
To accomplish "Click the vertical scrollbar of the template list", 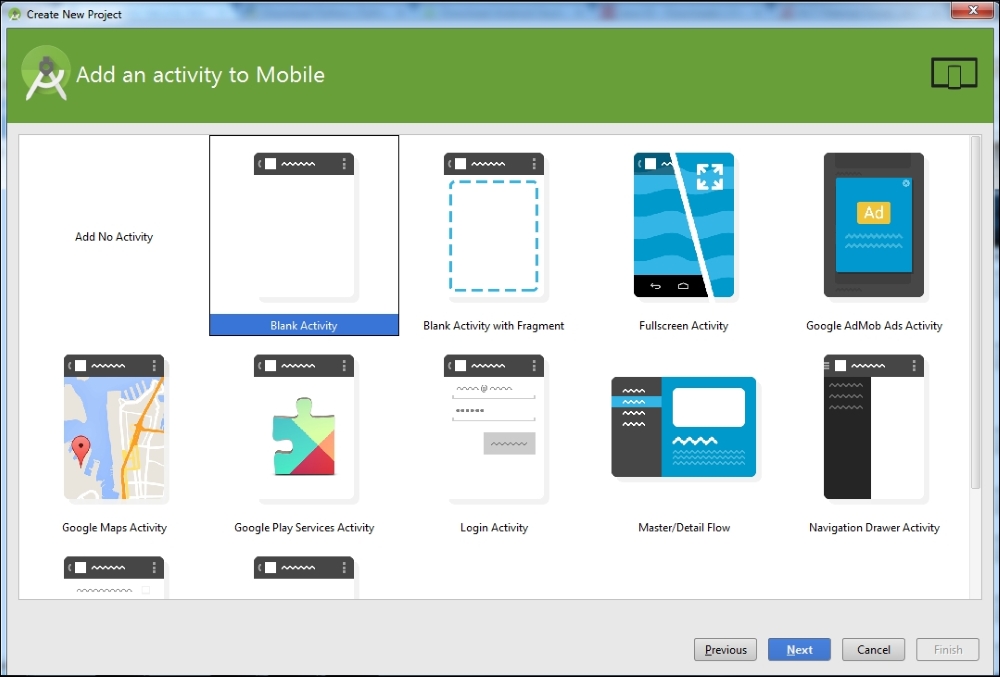I will pos(975,300).
